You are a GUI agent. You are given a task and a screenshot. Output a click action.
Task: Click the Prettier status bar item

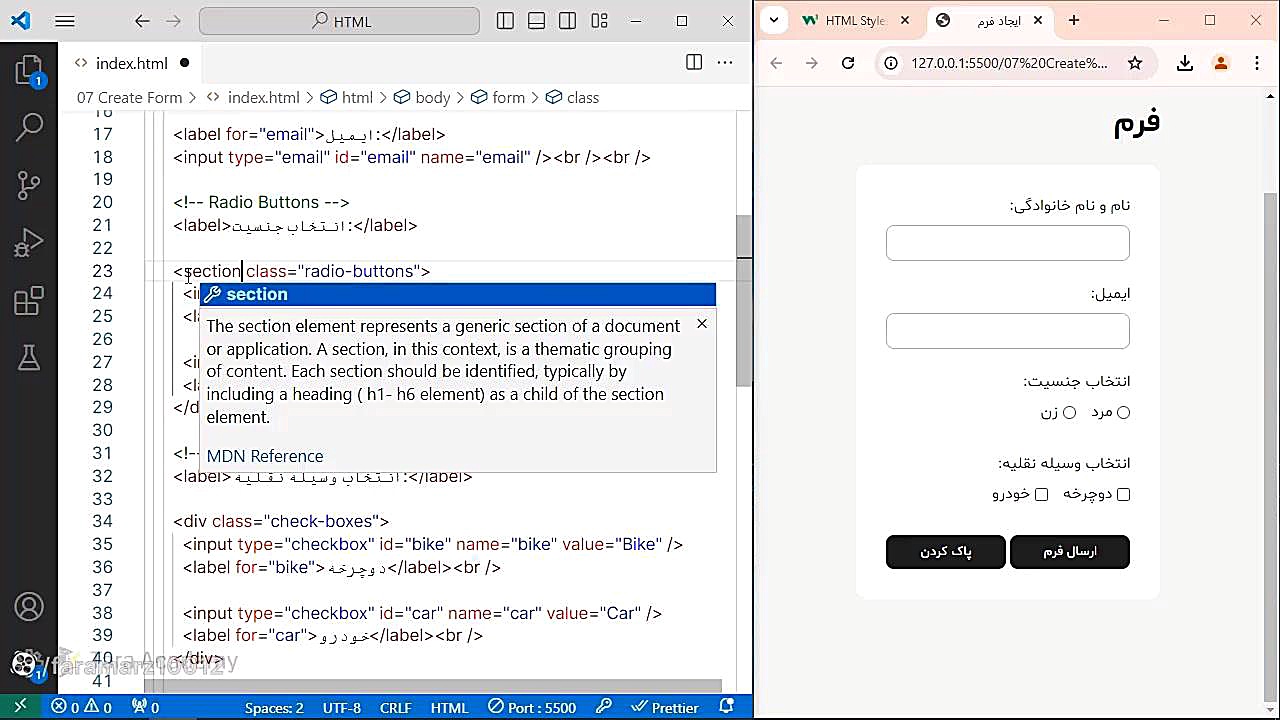point(664,707)
